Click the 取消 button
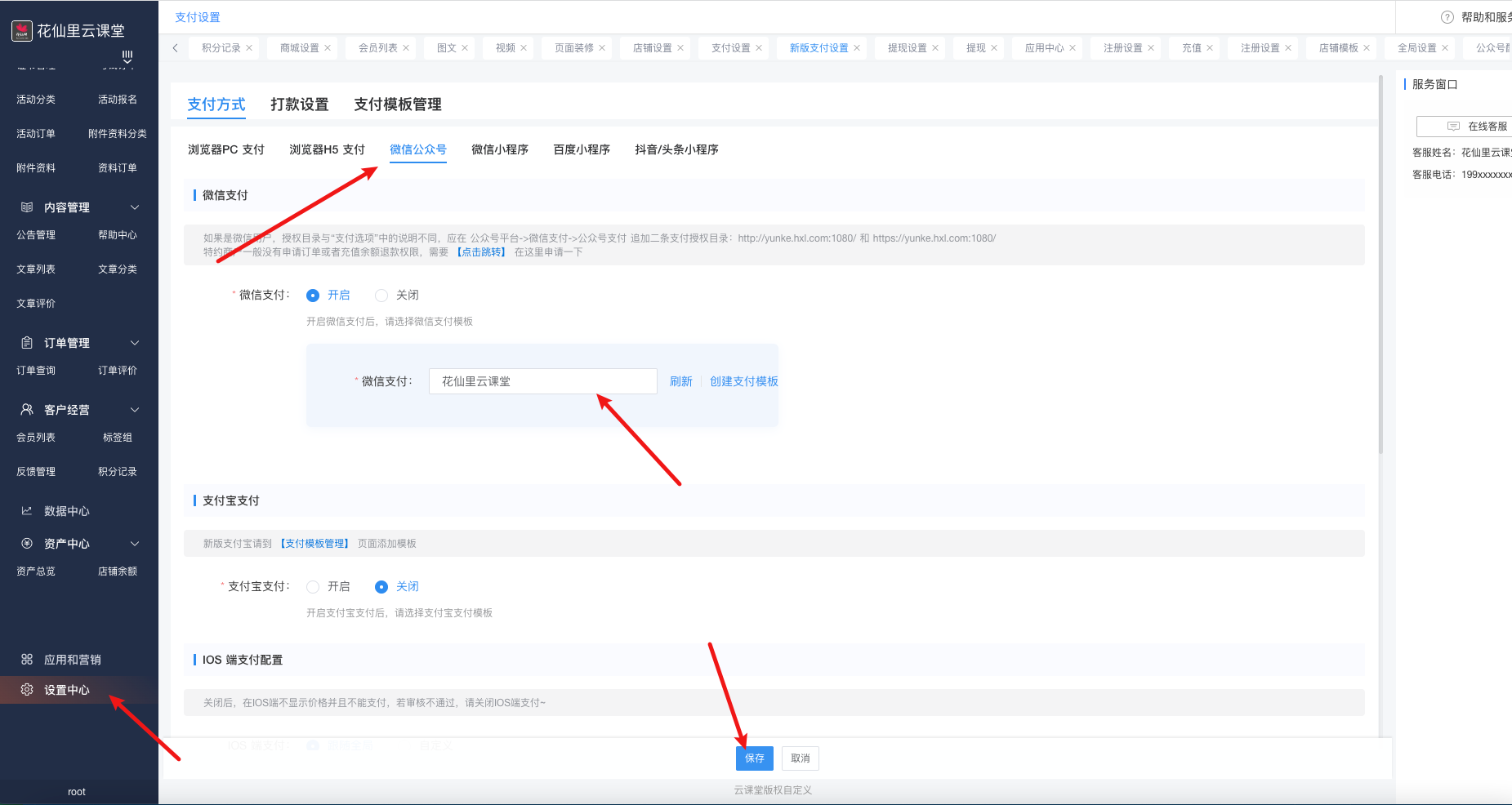This screenshot has width=1512, height=805. click(x=801, y=758)
